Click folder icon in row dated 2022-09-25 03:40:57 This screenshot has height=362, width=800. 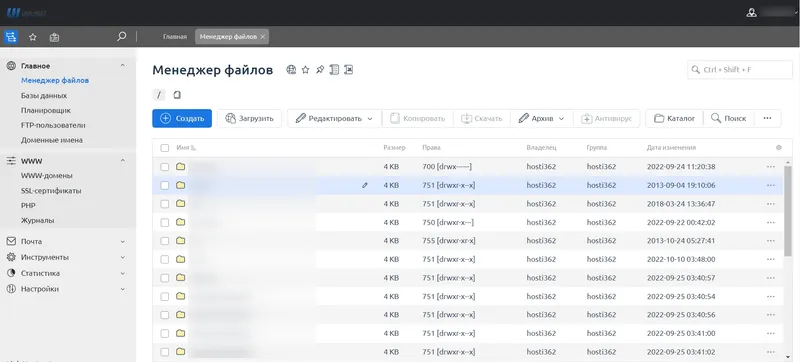coord(181,278)
